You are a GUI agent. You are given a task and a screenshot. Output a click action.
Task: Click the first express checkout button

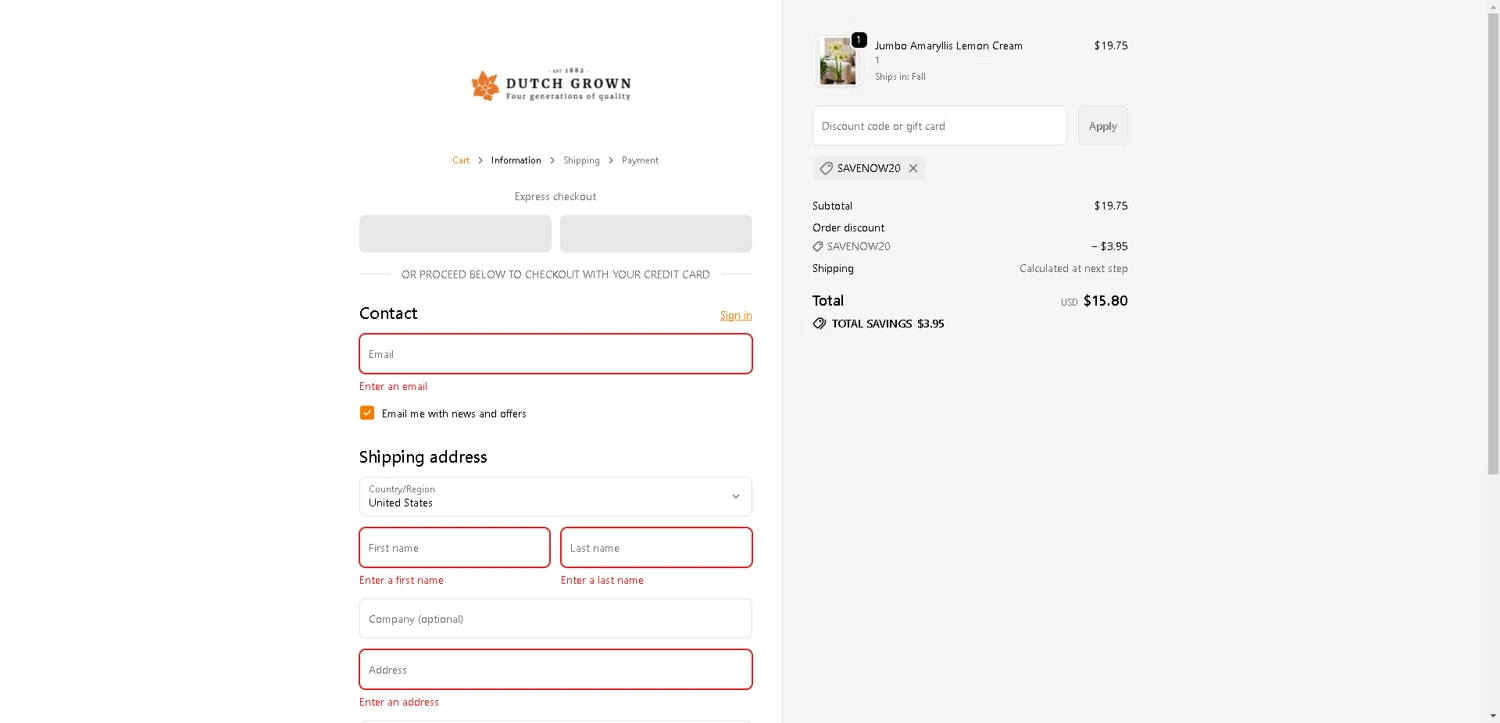pyautogui.click(x=455, y=233)
